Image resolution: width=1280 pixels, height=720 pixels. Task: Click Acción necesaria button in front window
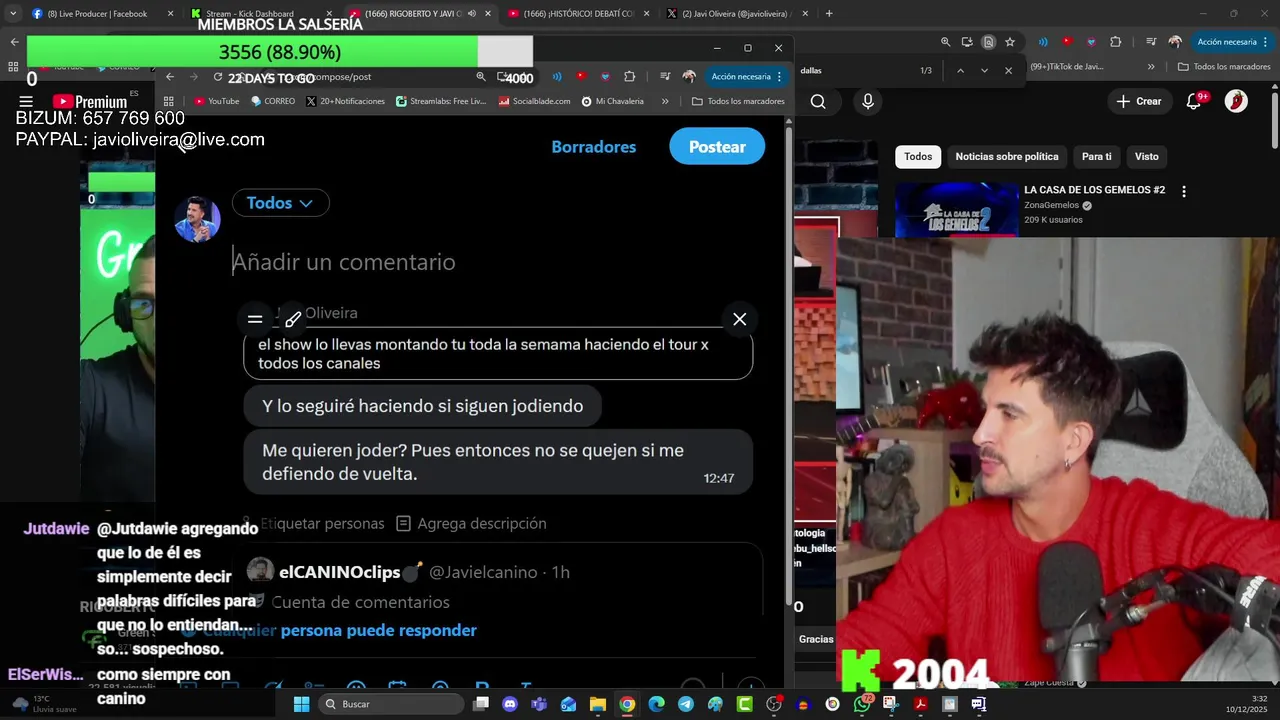tap(747, 77)
